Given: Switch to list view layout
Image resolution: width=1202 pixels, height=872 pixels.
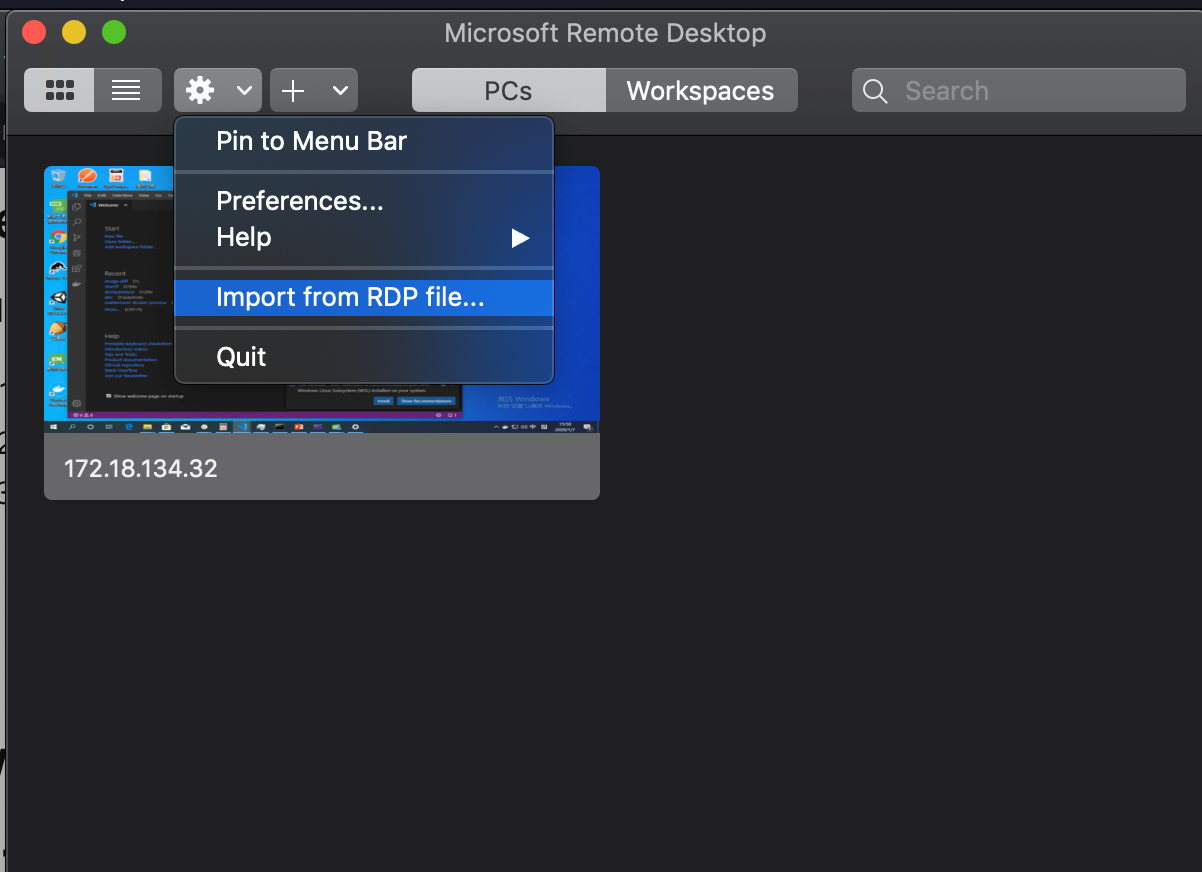Looking at the screenshot, I should (x=127, y=91).
